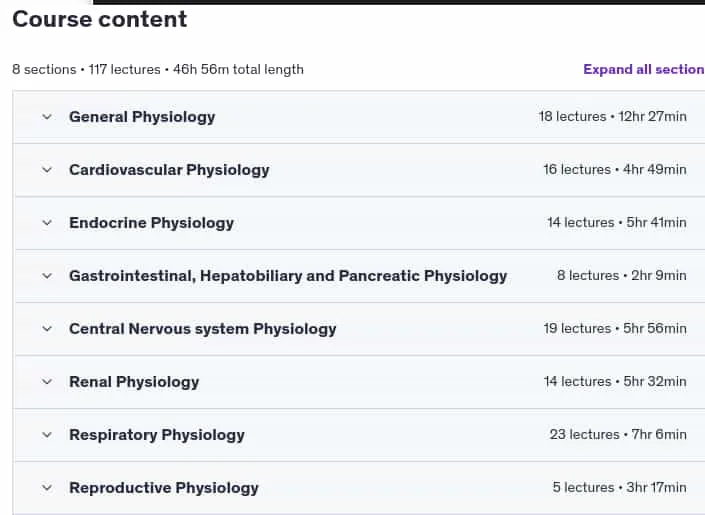Expand the Endocrine Physiology chevron
The height and width of the screenshot is (515, 705).
(x=47, y=223)
